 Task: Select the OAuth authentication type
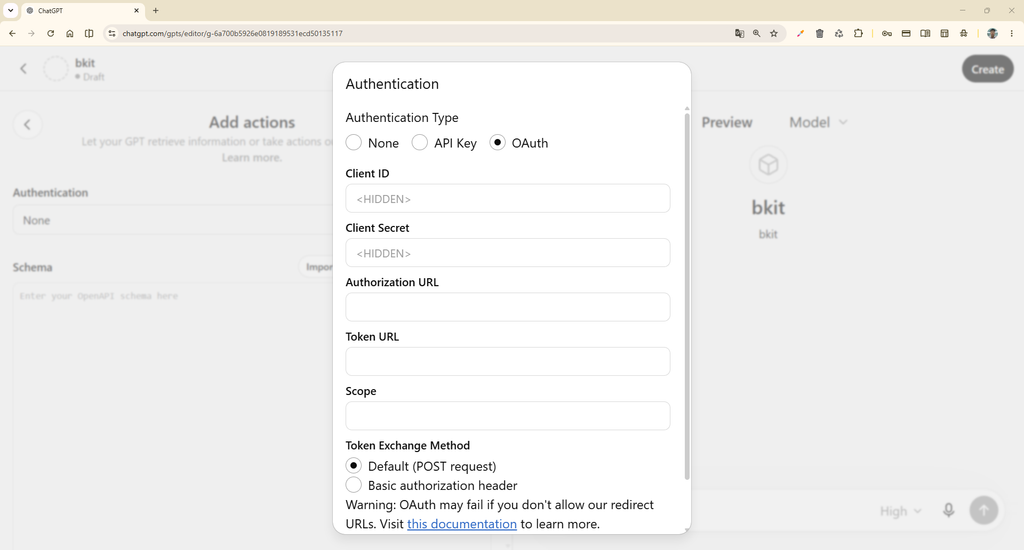click(497, 142)
